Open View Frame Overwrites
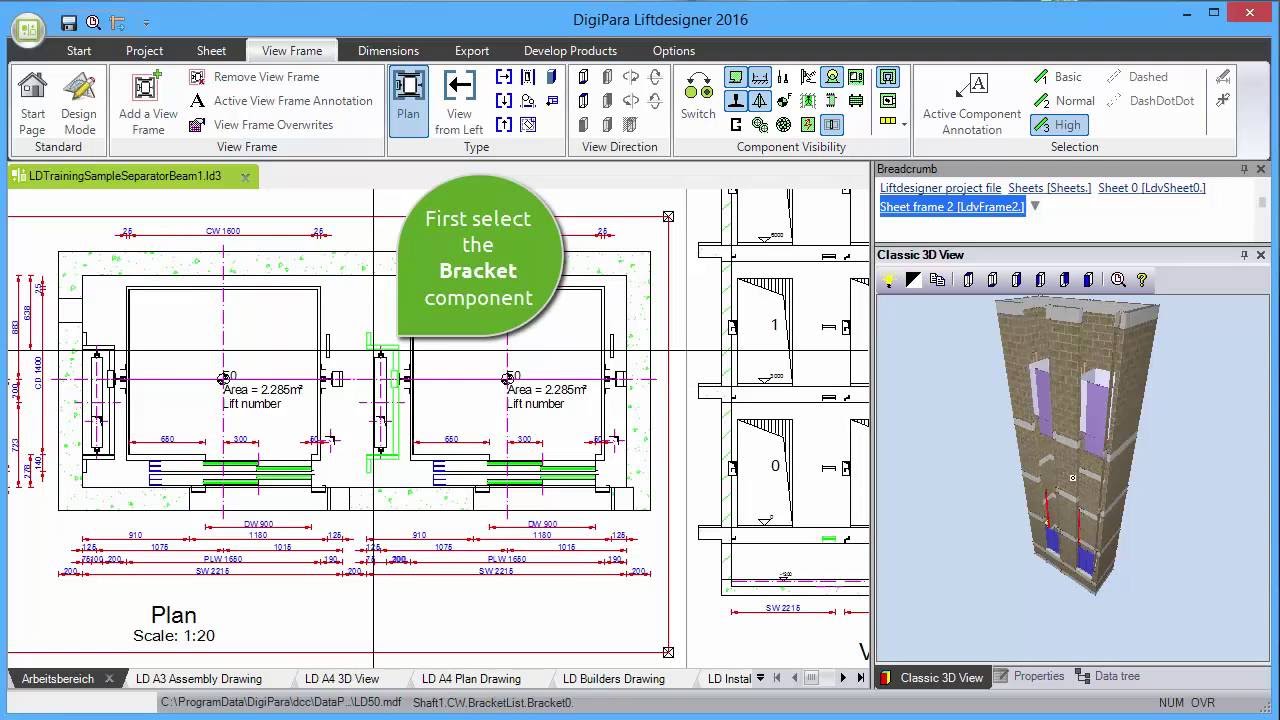The image size is (1280, 720). (x=261, y=125)
